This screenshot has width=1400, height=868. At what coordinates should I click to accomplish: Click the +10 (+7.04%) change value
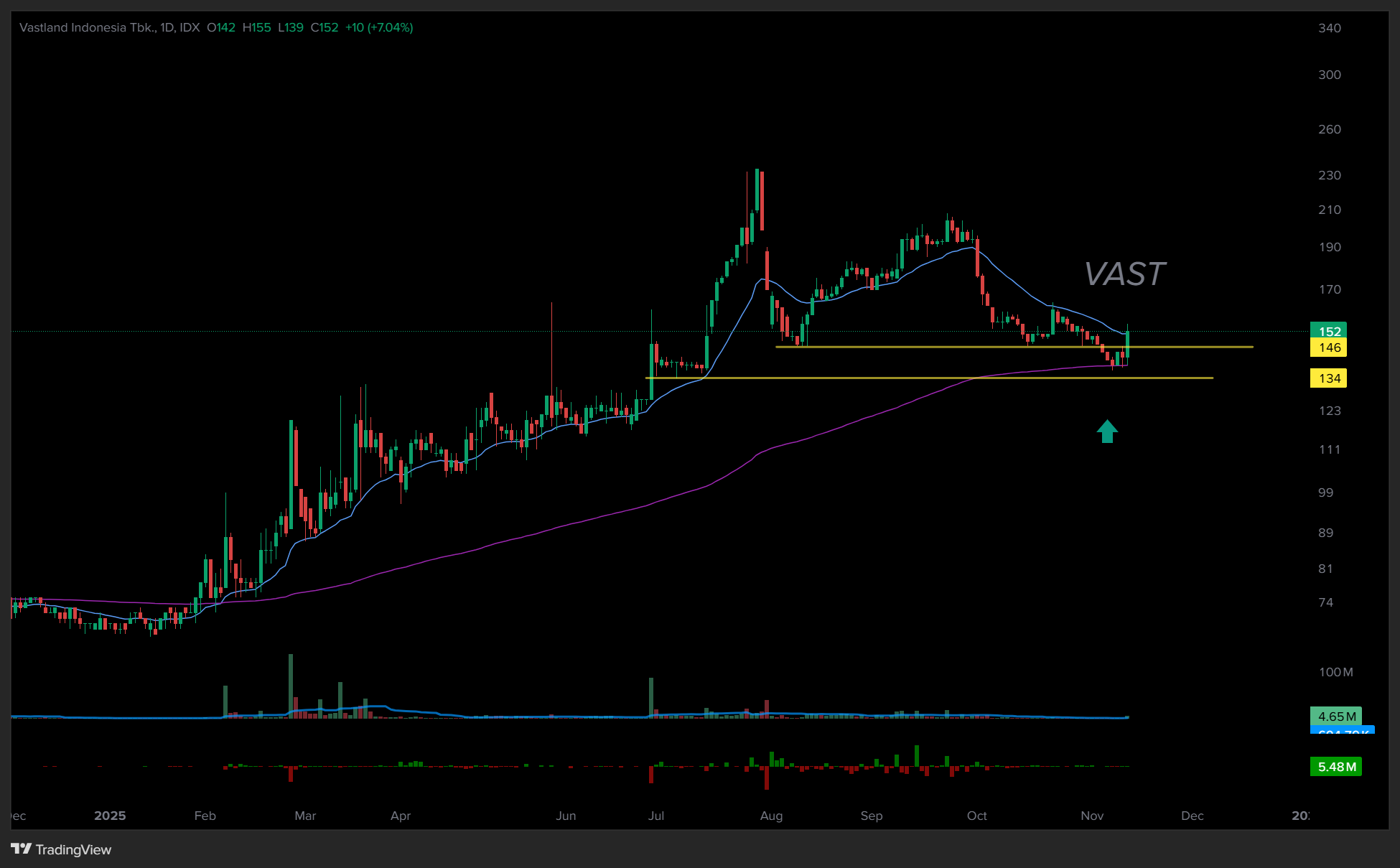tap(379, 27)
